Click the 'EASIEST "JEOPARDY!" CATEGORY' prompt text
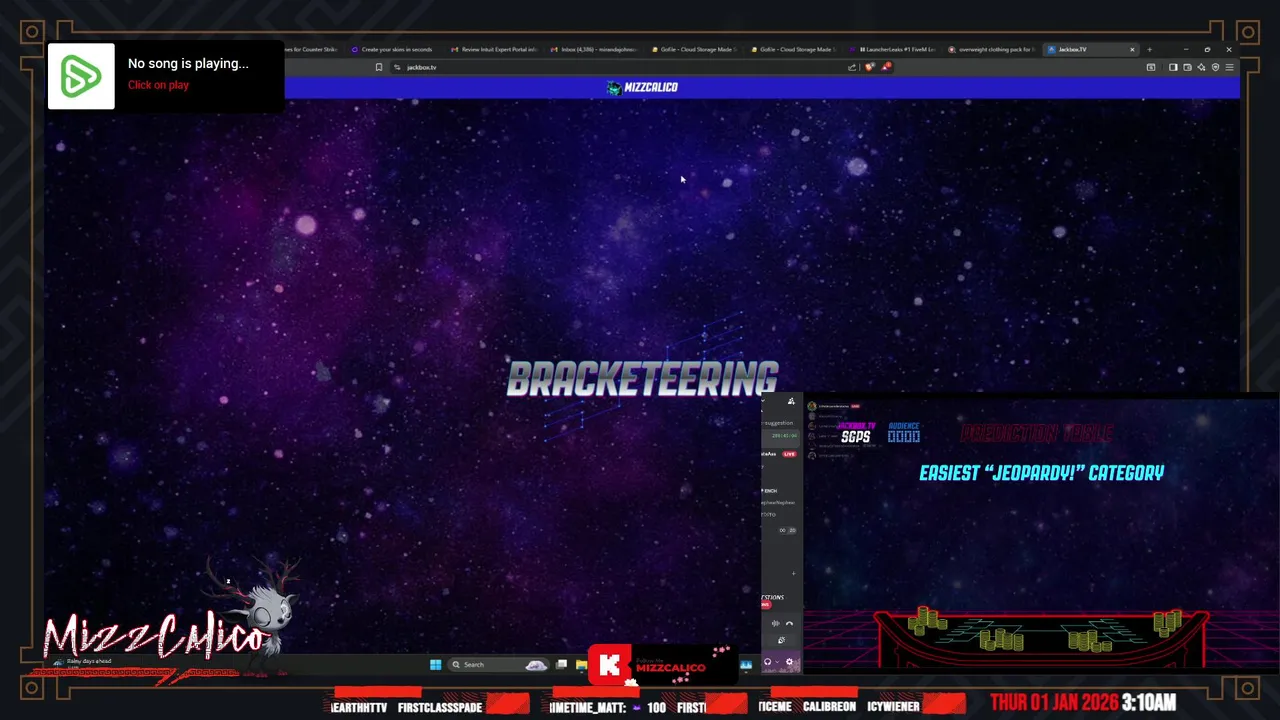Image resolution: width=1280 pixels, height=720 pixels. [1041, 473]
